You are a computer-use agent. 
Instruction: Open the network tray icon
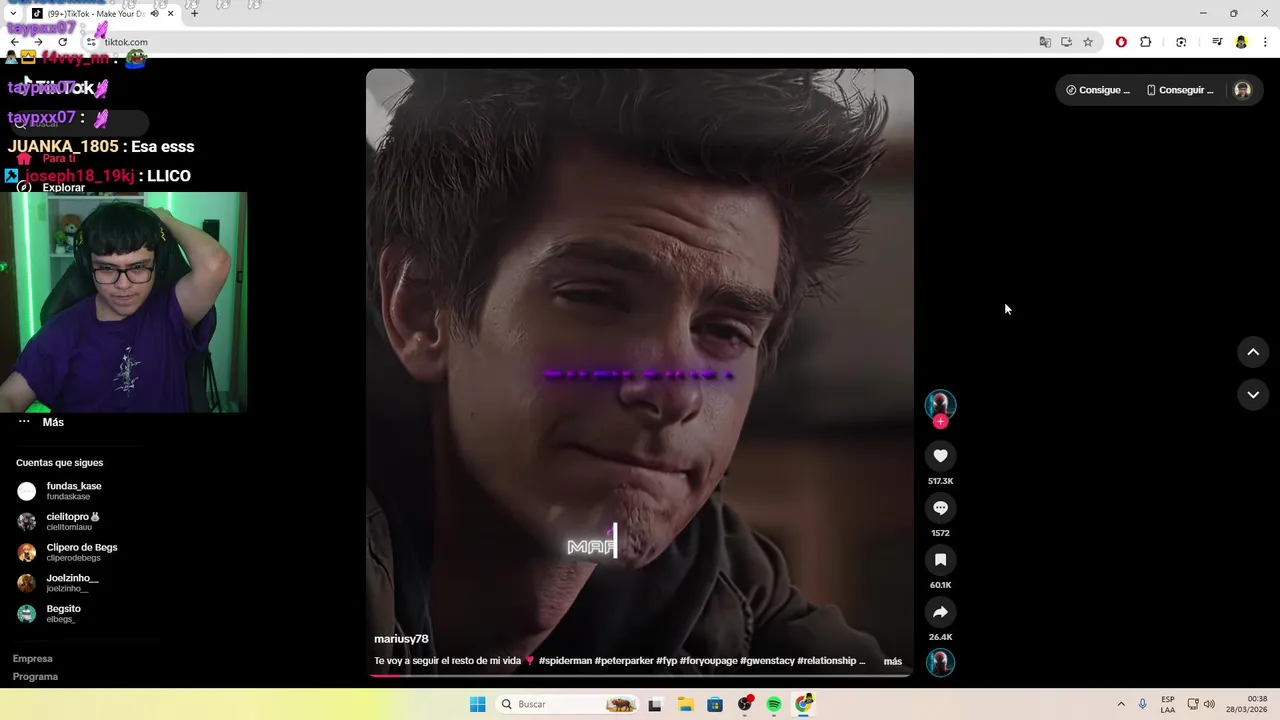[x=1193, y=704]
